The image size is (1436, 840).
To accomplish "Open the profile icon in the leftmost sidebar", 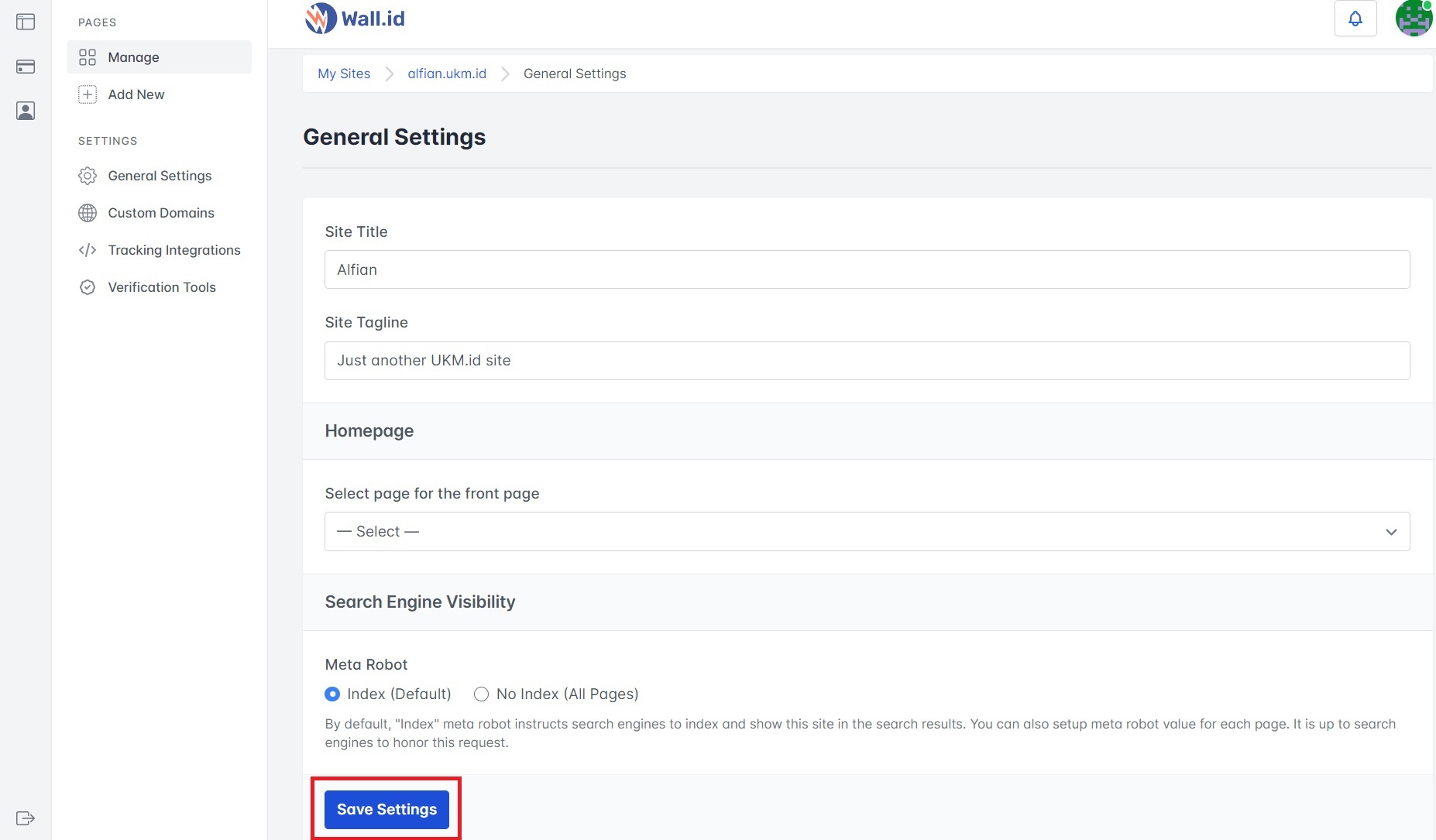I will click(x=26, y=111).
